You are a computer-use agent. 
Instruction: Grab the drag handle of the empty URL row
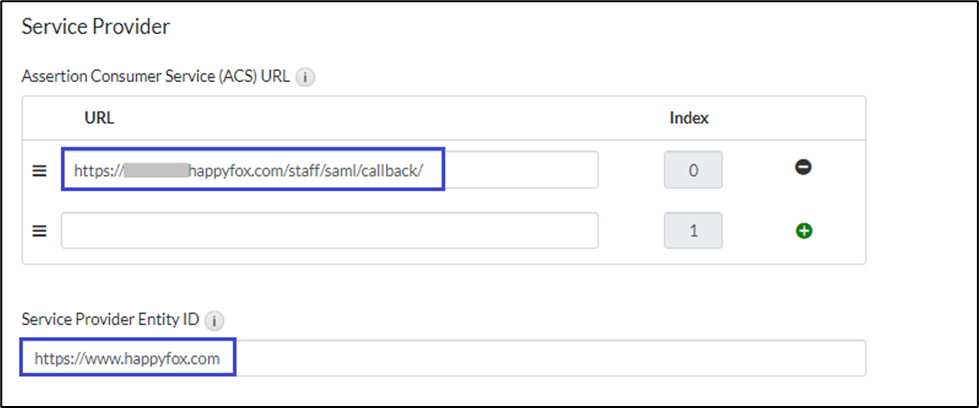tap(40, 231)
